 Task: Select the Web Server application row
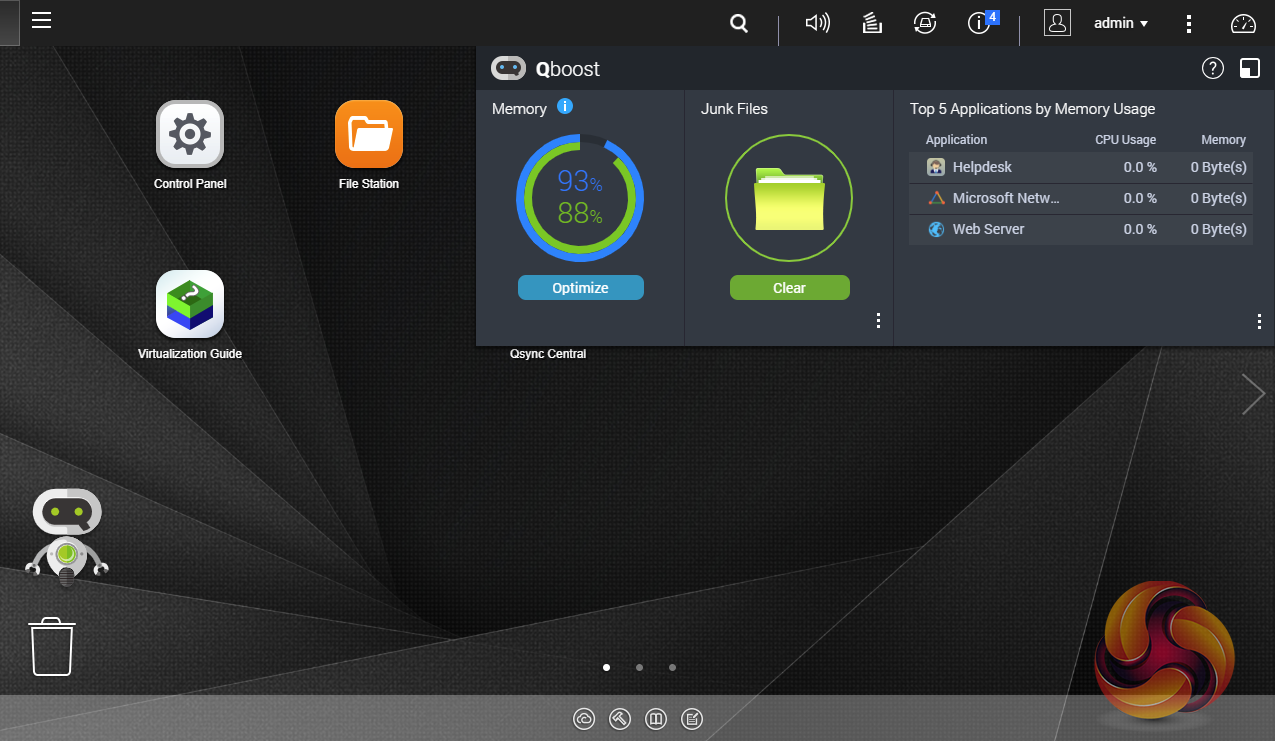pyautogui.click(x=1080, y=229)
